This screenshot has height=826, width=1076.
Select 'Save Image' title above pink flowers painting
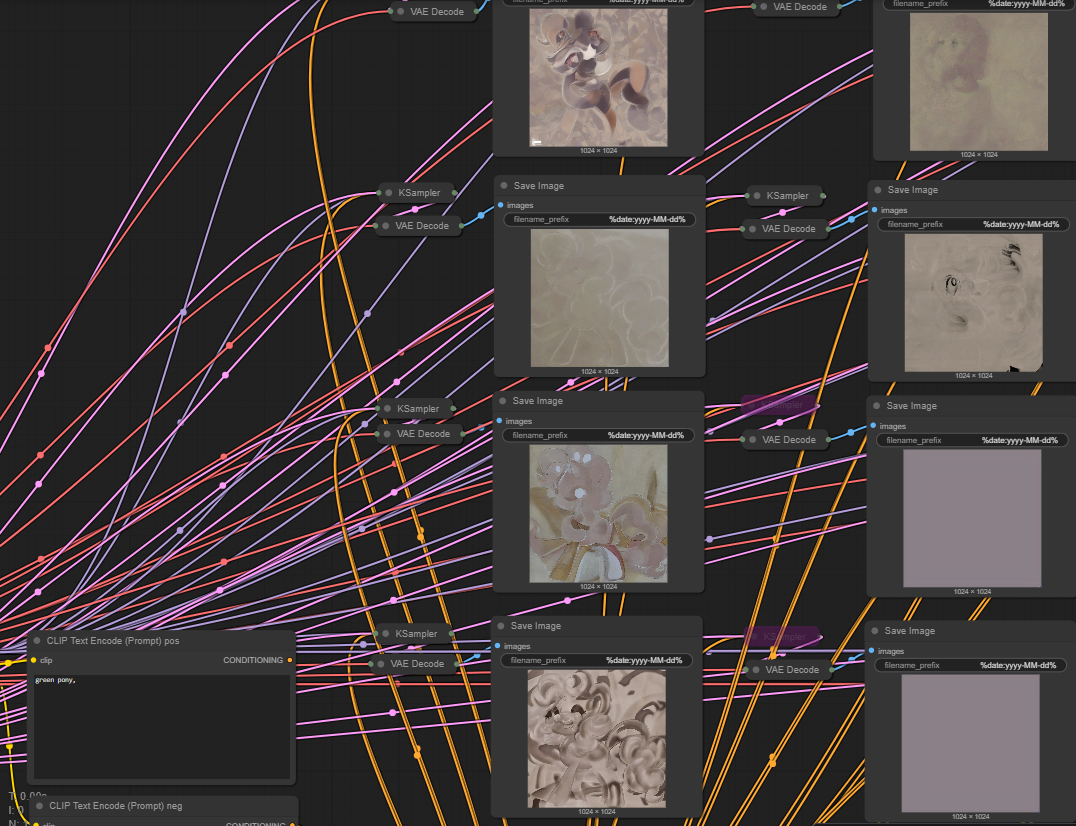click(537, 401)
